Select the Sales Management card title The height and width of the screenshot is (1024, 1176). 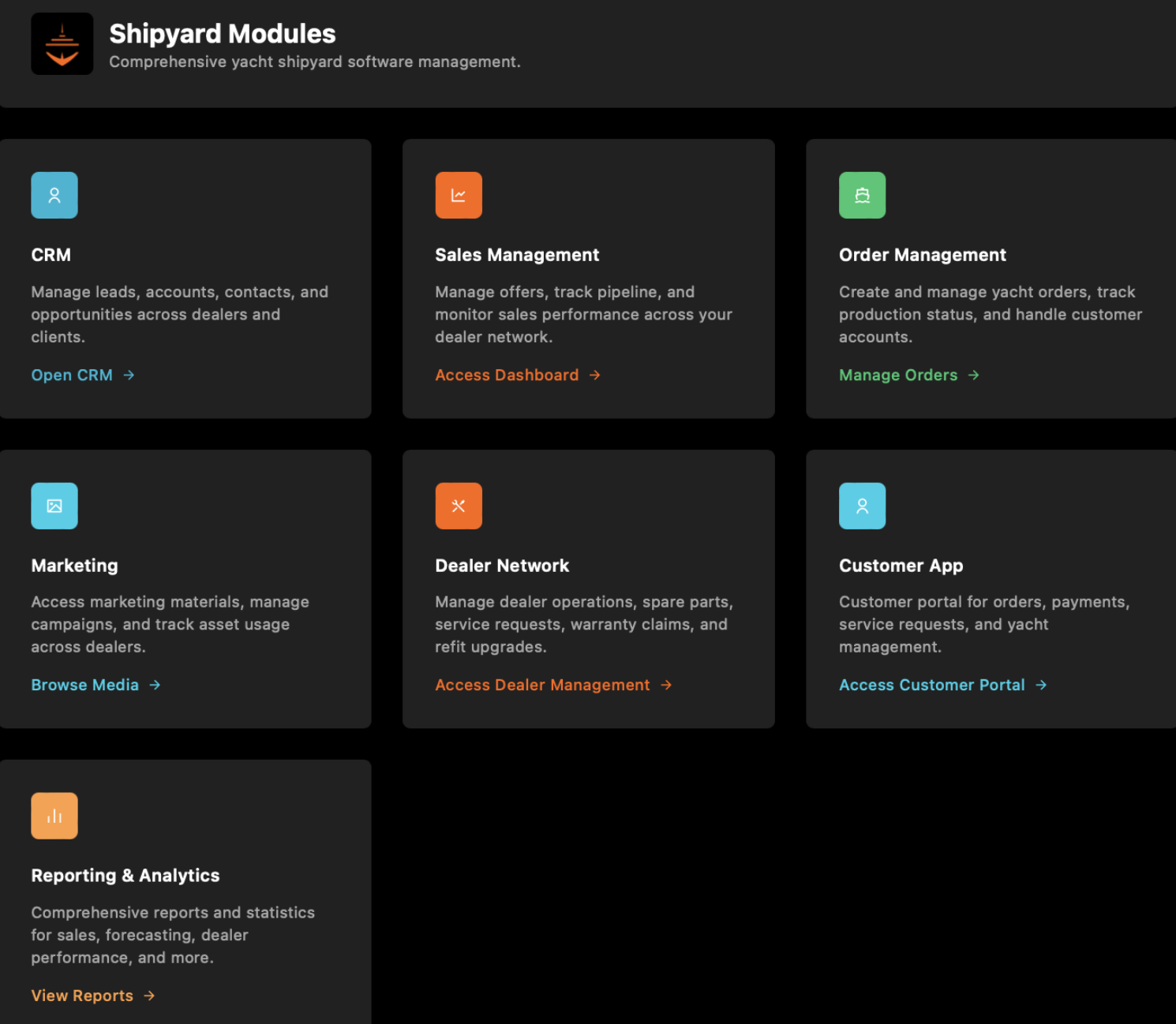[517, 255]
